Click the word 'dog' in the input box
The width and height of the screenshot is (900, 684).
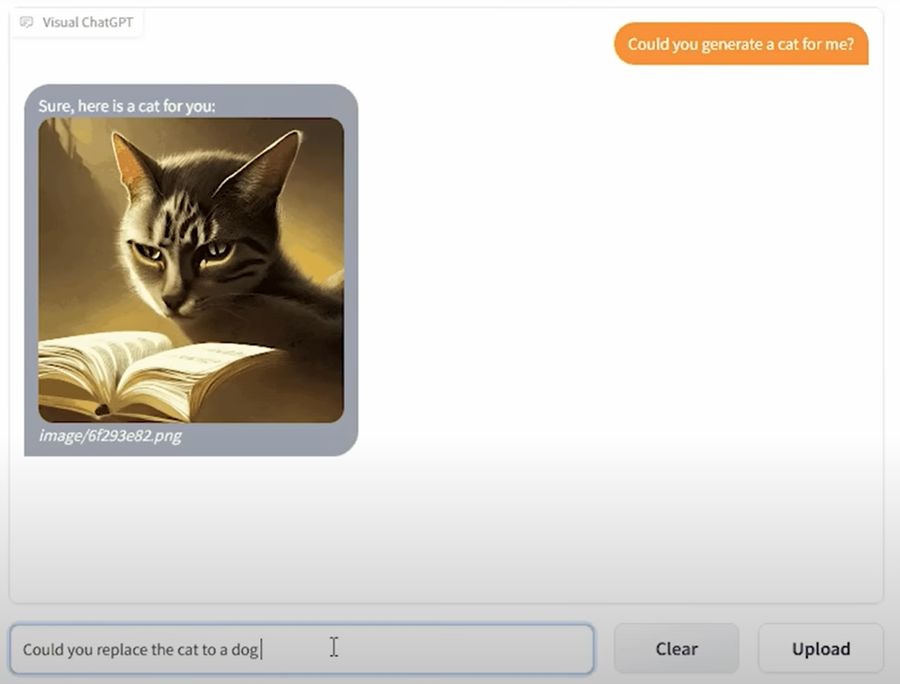tap(245, 650)
